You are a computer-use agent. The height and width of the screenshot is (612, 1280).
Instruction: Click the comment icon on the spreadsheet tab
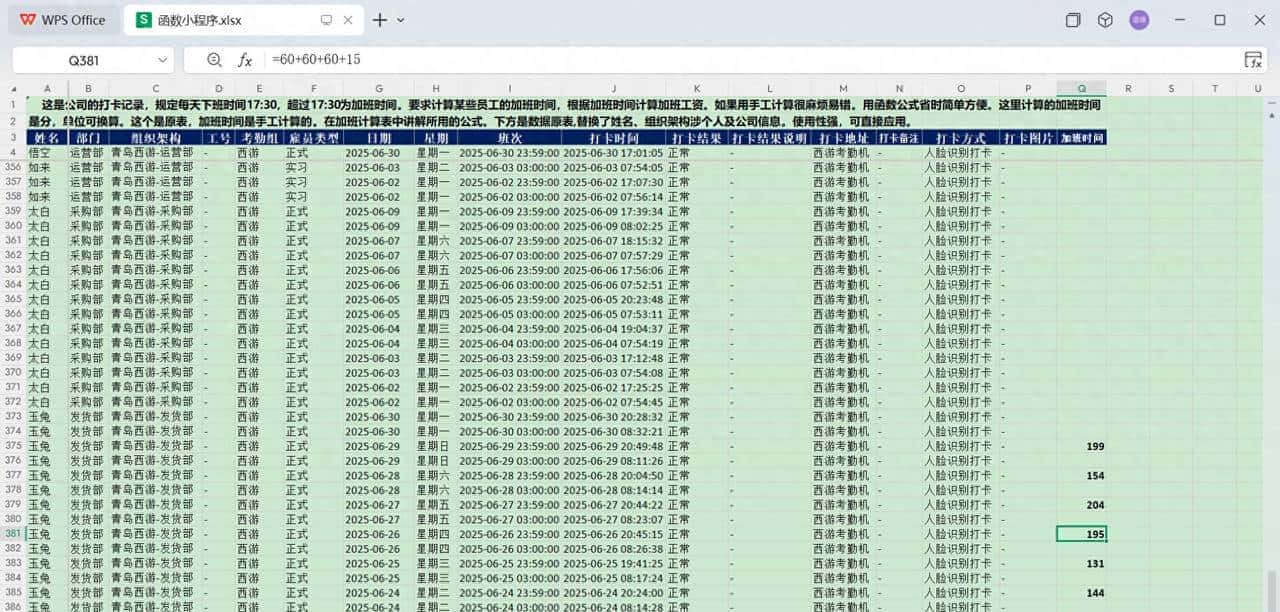326,19
